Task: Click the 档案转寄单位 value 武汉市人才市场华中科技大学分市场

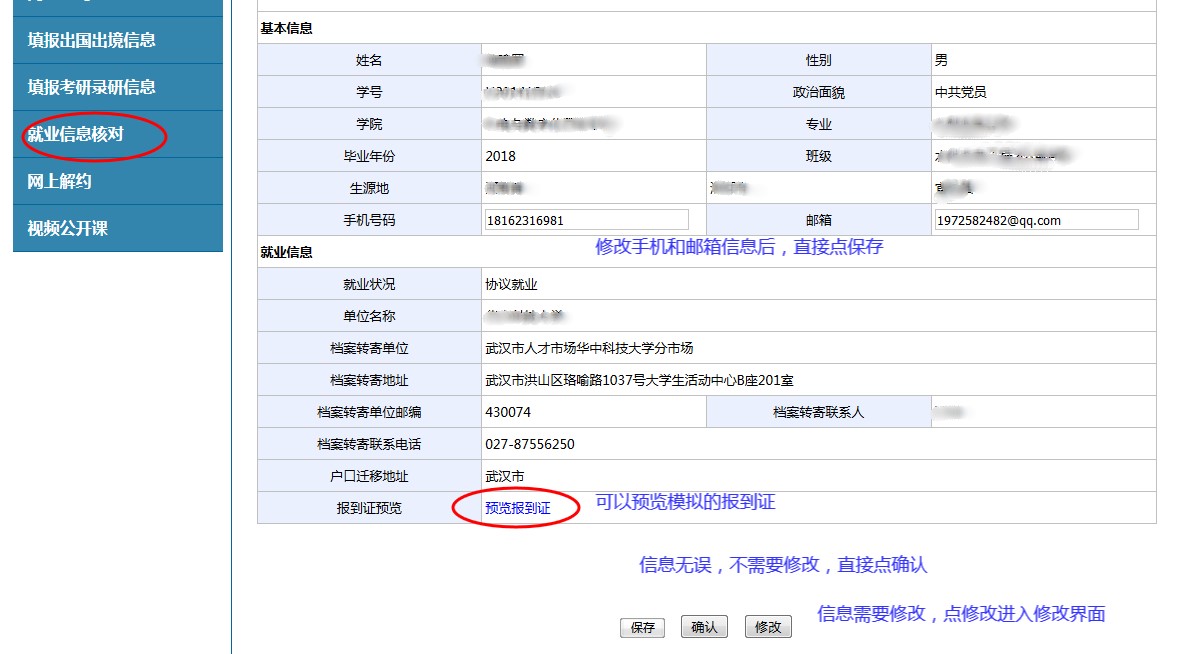Action: point(589,348)
